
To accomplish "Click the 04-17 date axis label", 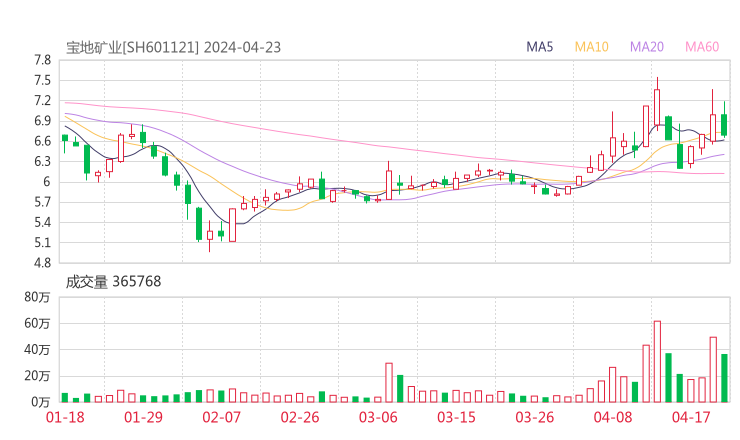I will [x=691, y=417].
